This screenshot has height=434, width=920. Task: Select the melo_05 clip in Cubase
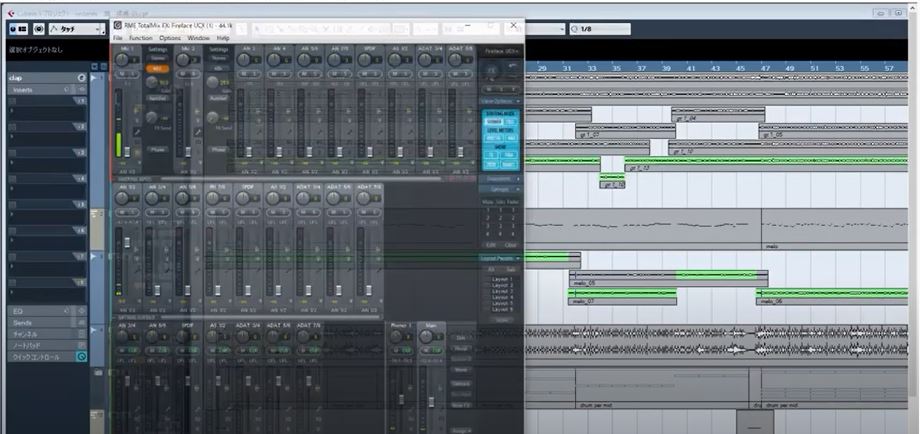point(668,279)
